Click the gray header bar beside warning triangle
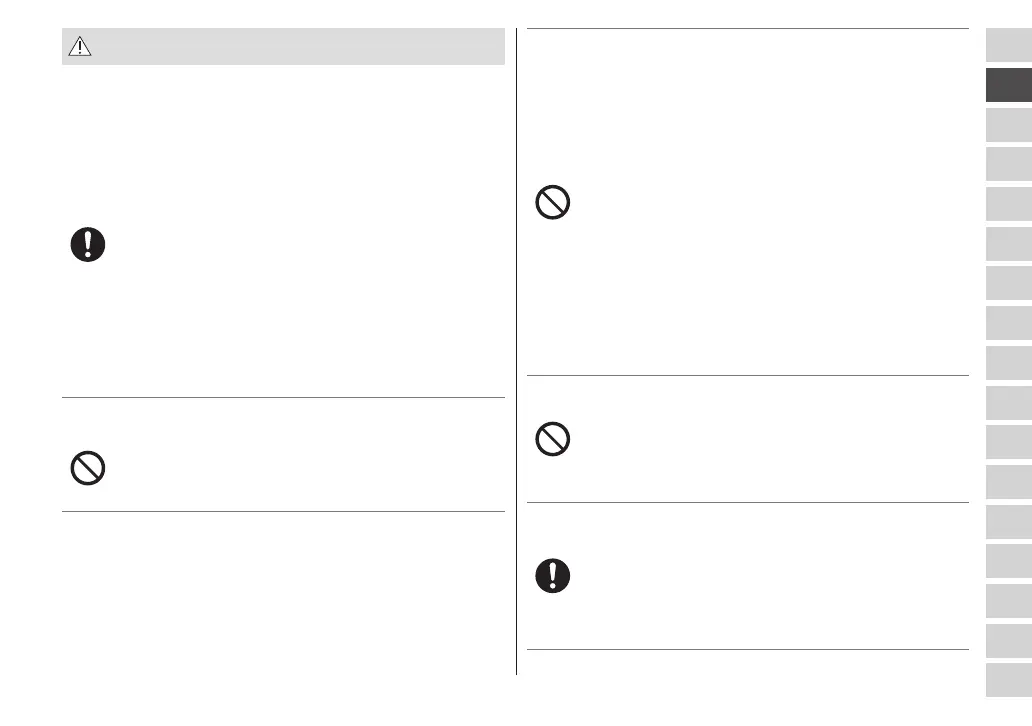This screenshot has height=726, width=1032. (300, 47)
